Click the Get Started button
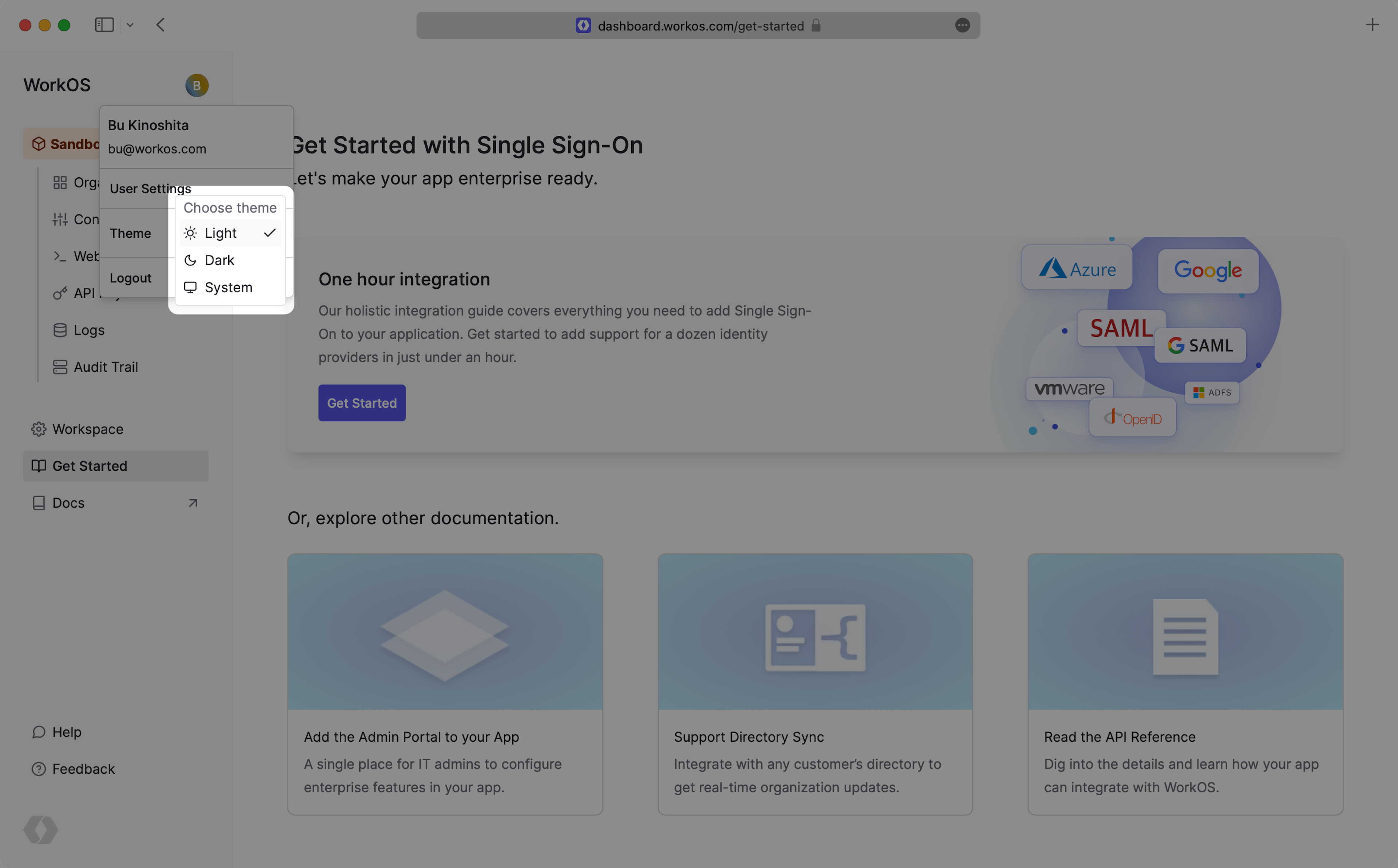Screen dimensions: 1398x868 point(362,403)
